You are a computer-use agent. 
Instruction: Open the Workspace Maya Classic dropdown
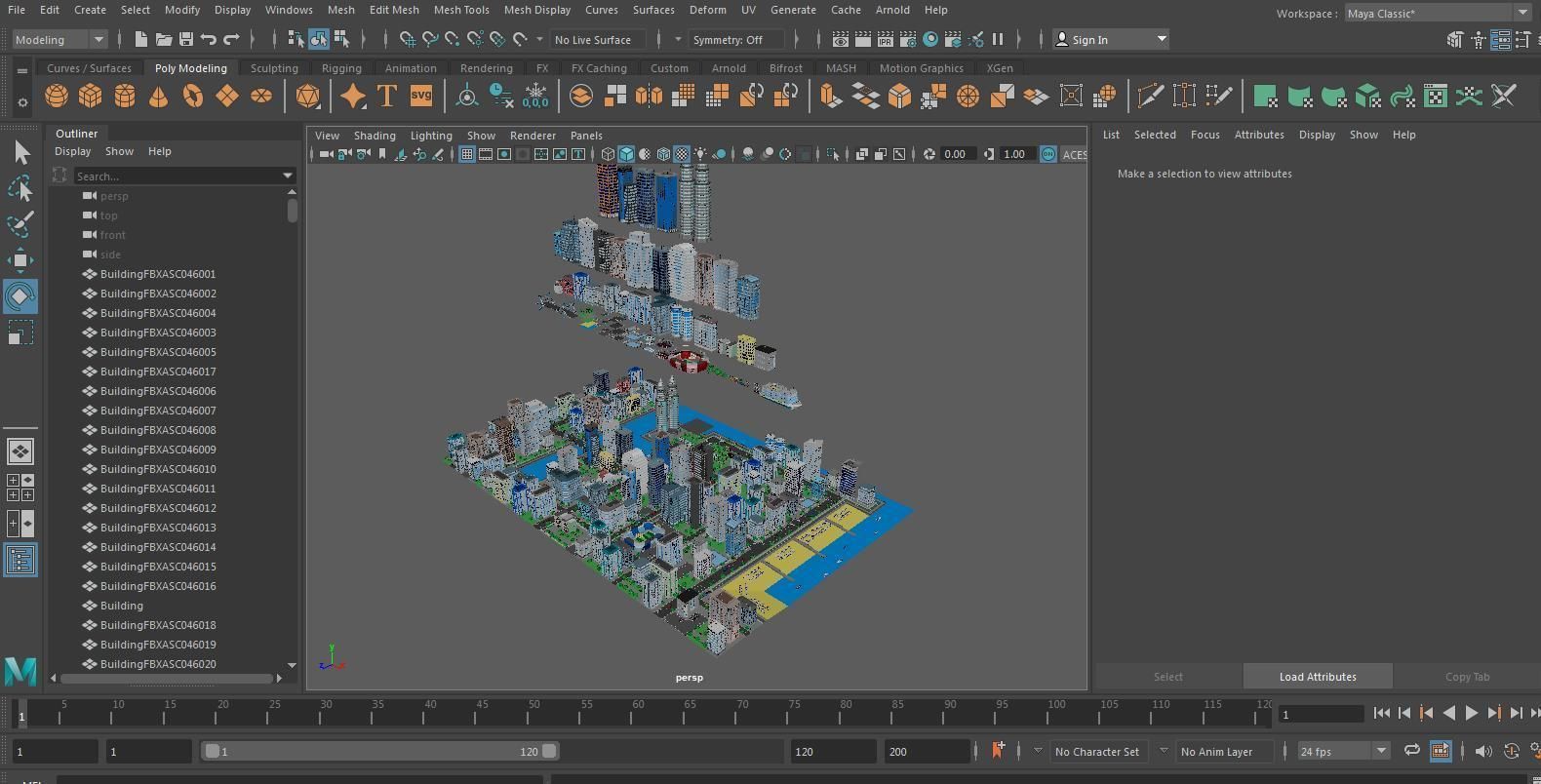tap(1438, 13)
